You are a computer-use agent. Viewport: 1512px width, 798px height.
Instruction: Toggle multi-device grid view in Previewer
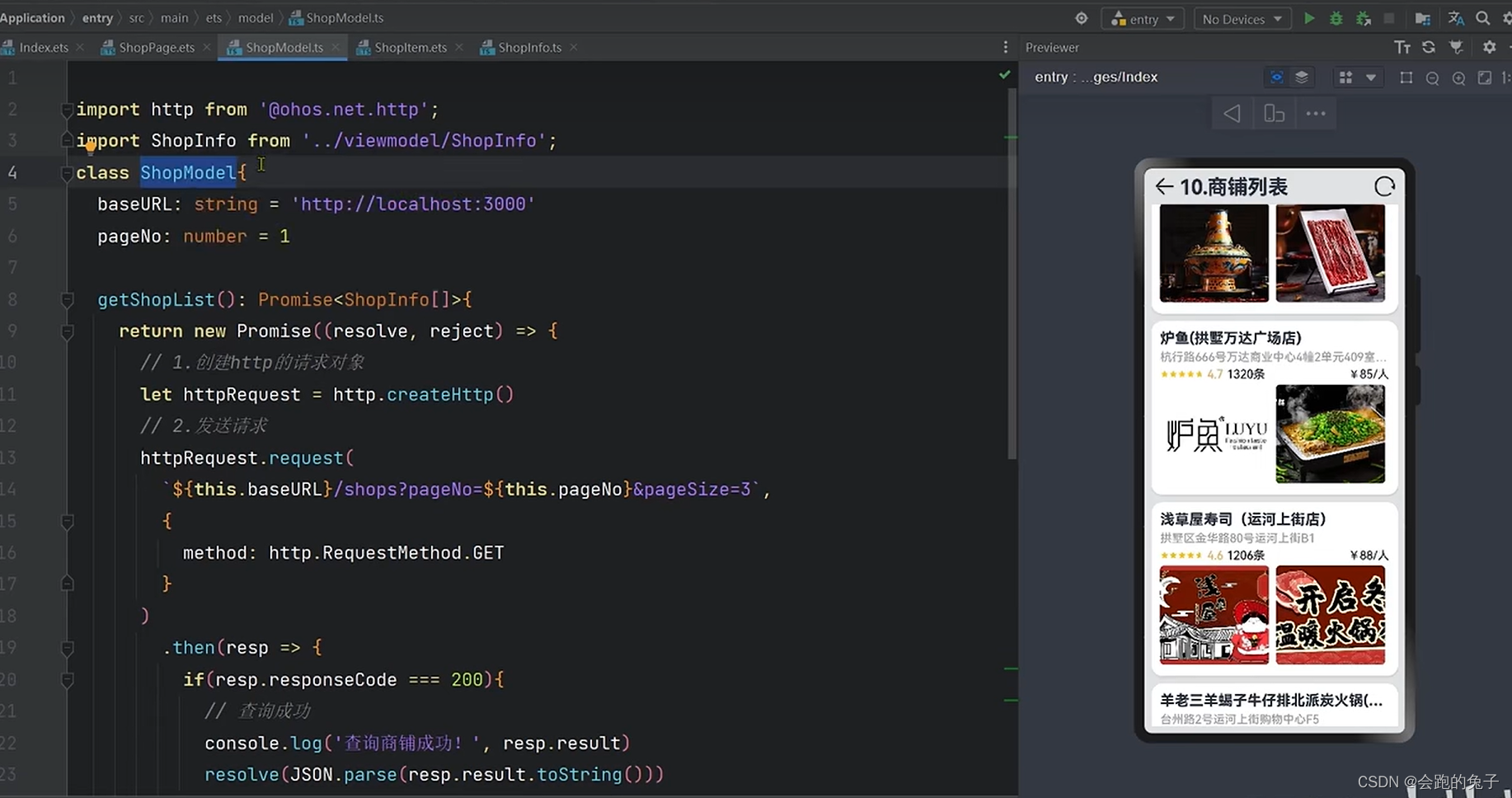1346,77
